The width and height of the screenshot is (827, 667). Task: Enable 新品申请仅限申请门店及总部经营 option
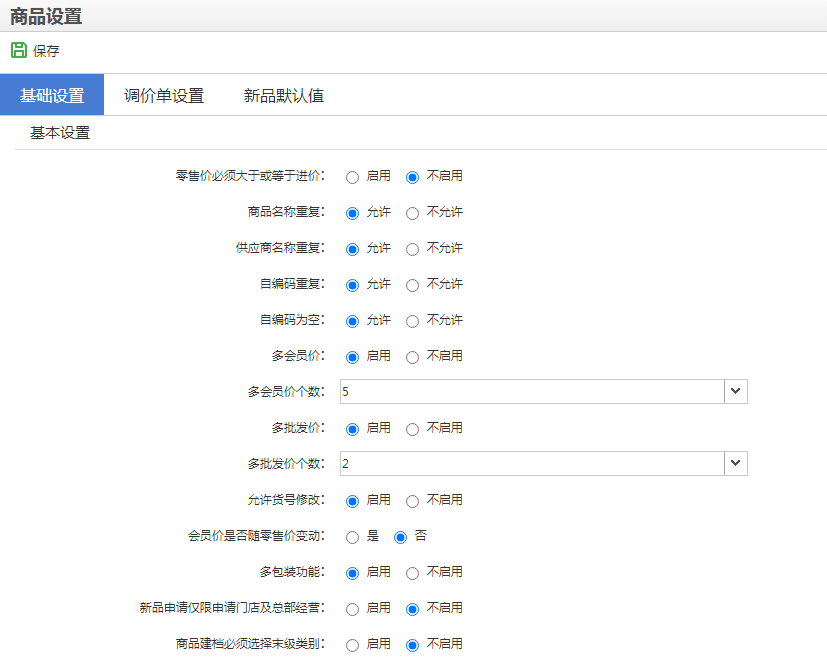(352, 609)
